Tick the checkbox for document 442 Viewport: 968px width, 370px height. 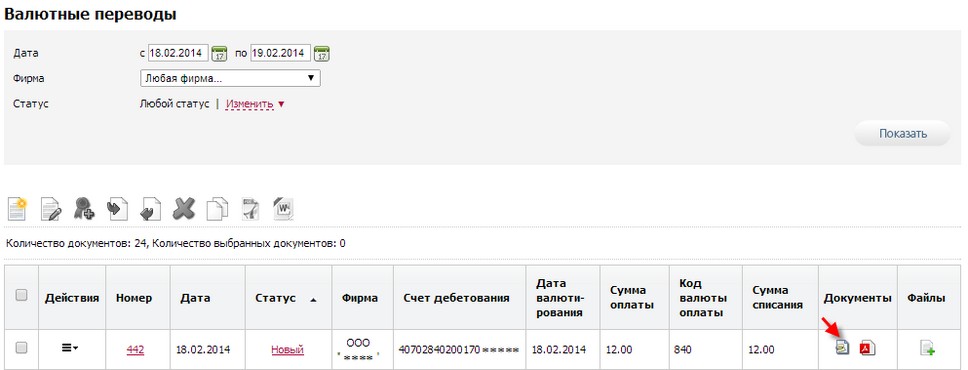pyautogui.click(x=21, y=348)
